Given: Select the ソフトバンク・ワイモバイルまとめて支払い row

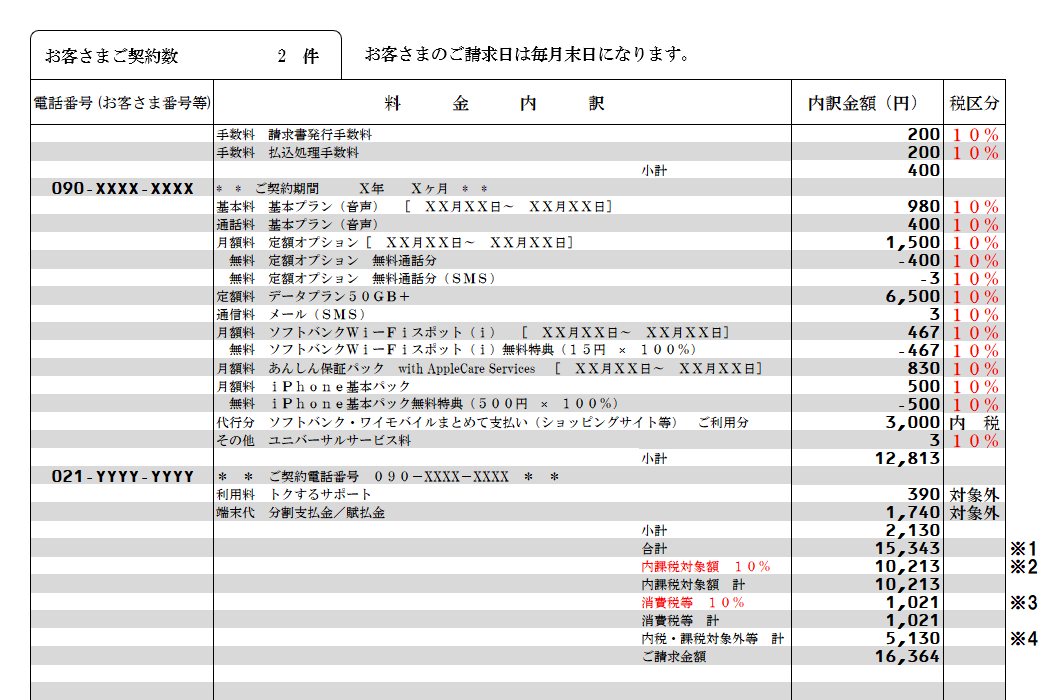Looking at the screenshot, I should (482, 422).
